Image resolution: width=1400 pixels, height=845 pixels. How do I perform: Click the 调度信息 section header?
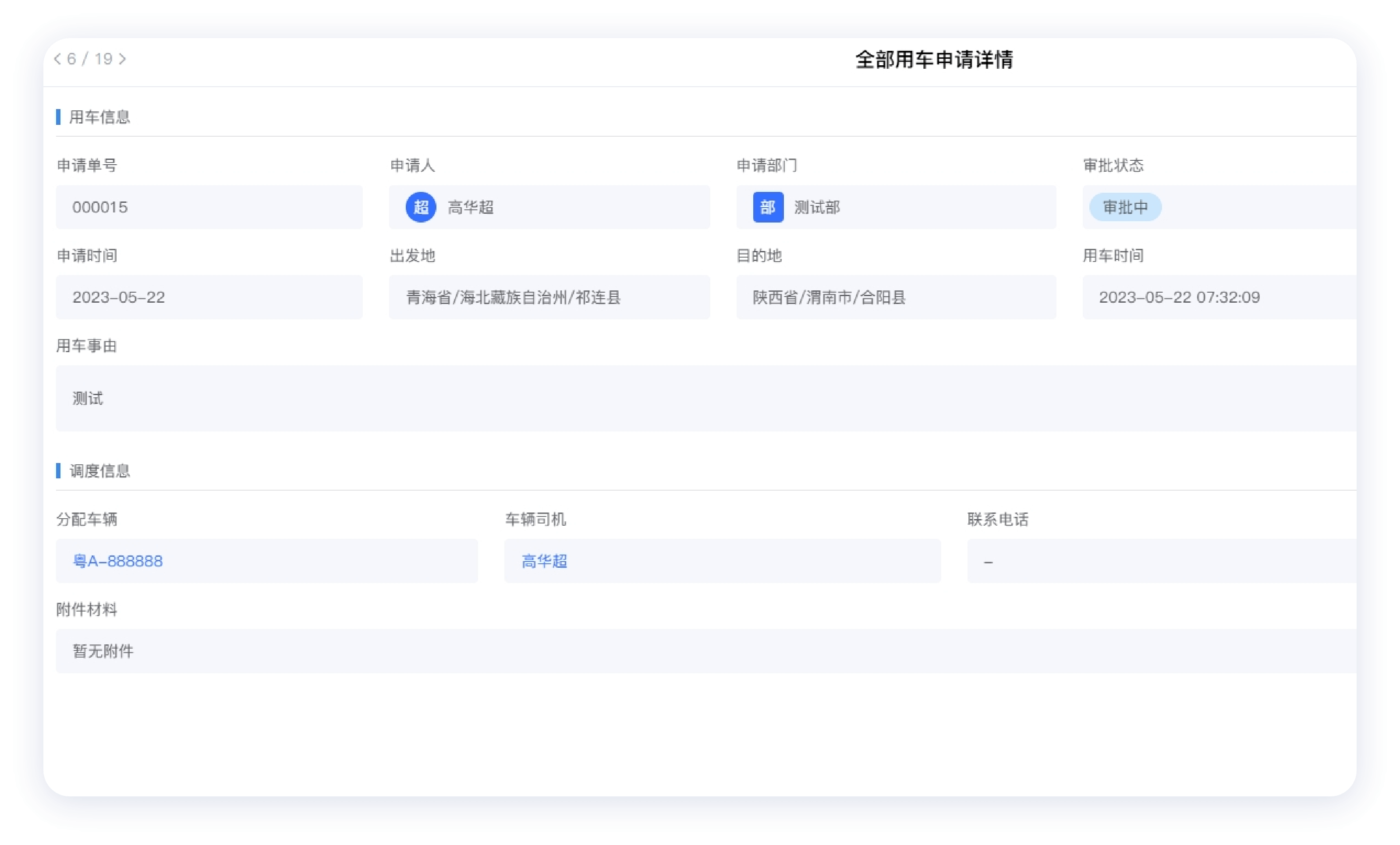tap(99, 471)
